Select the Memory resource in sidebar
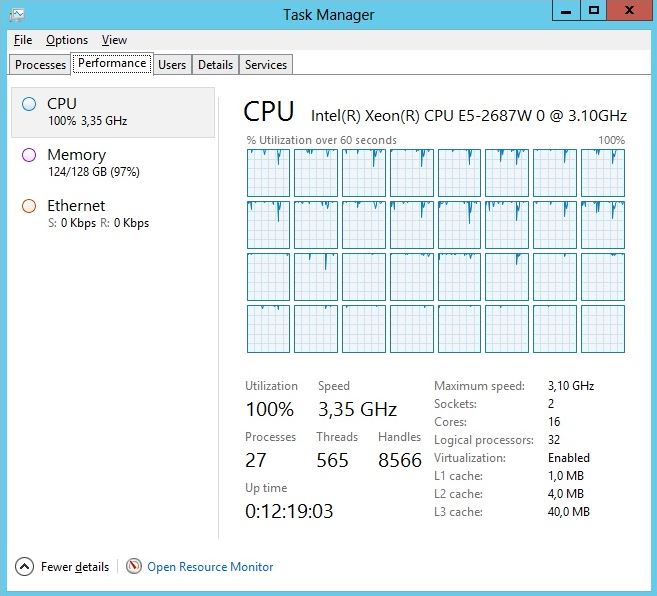Screen dimensions: 657x596 tap(113, 163)
